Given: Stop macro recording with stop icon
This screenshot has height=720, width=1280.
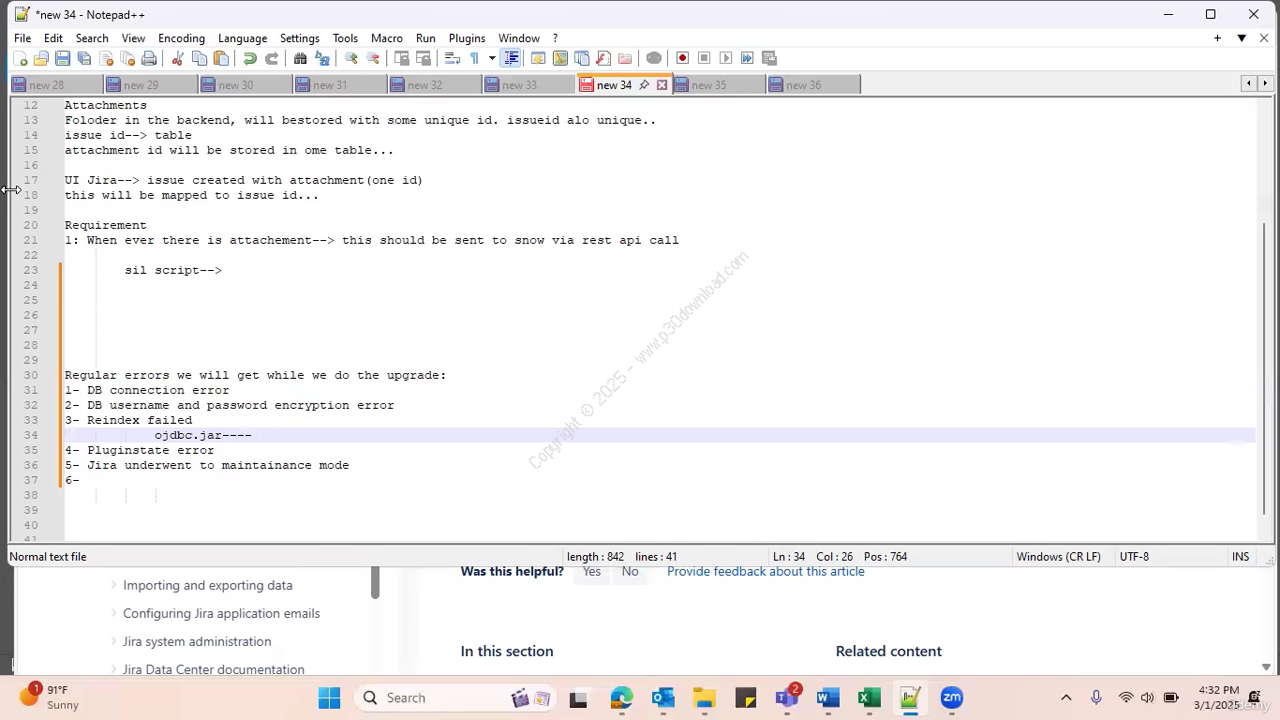Looking at the screenshot, I should coord(704,58).
